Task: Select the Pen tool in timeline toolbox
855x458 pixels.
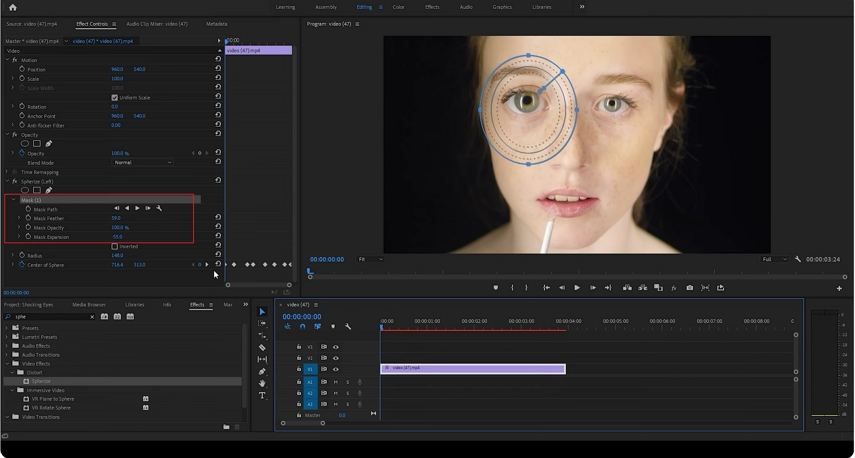Action: point(262,371)
